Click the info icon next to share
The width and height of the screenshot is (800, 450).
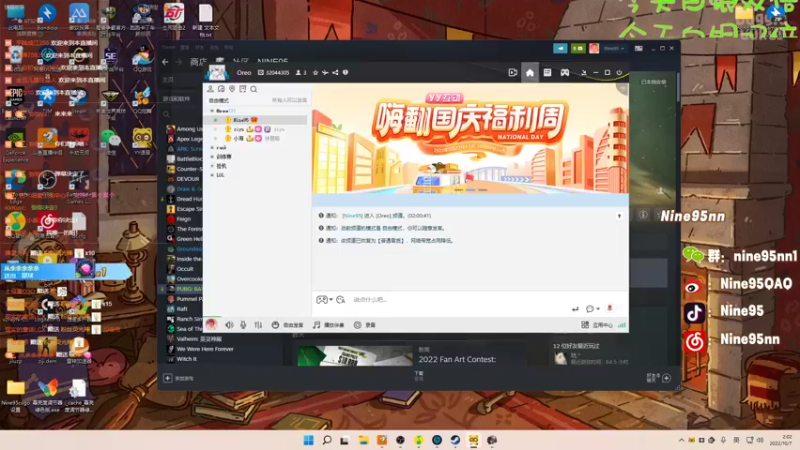click(x=345, y=72)
